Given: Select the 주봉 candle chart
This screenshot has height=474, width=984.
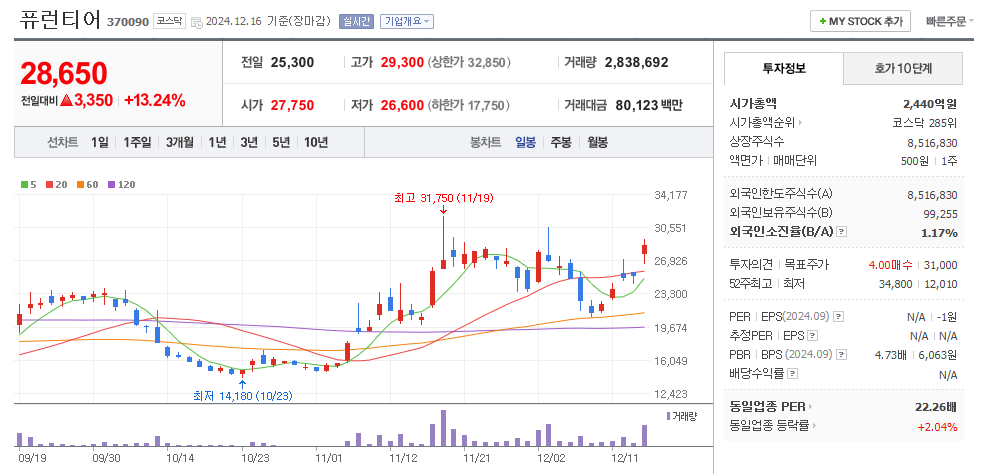Looking at the screenshot, I should [x=561, y=143].
